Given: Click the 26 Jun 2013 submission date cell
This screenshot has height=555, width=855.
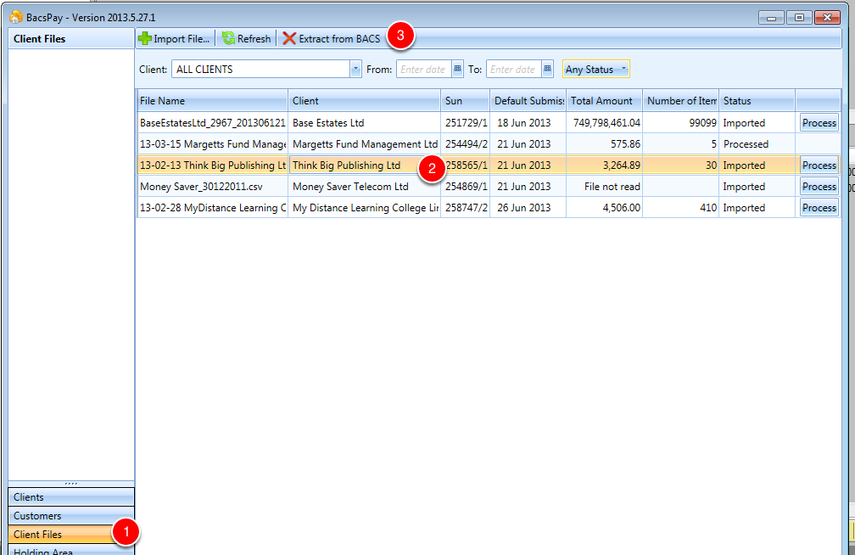Looking at the screenshot, I should (x=528, y=208).
